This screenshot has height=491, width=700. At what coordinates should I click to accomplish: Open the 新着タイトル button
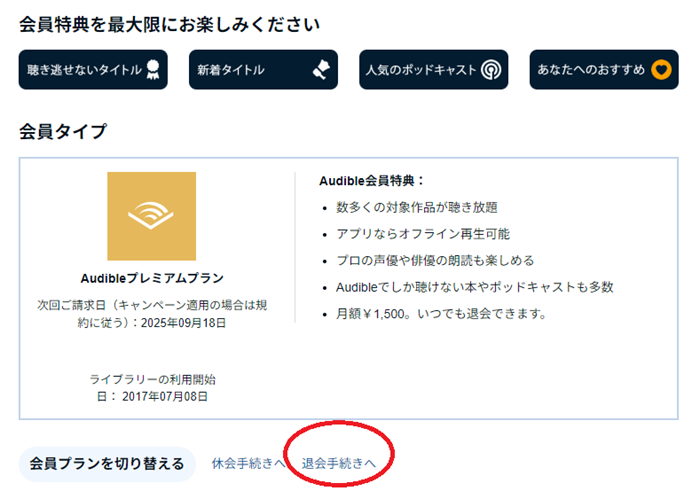(263, 70)
